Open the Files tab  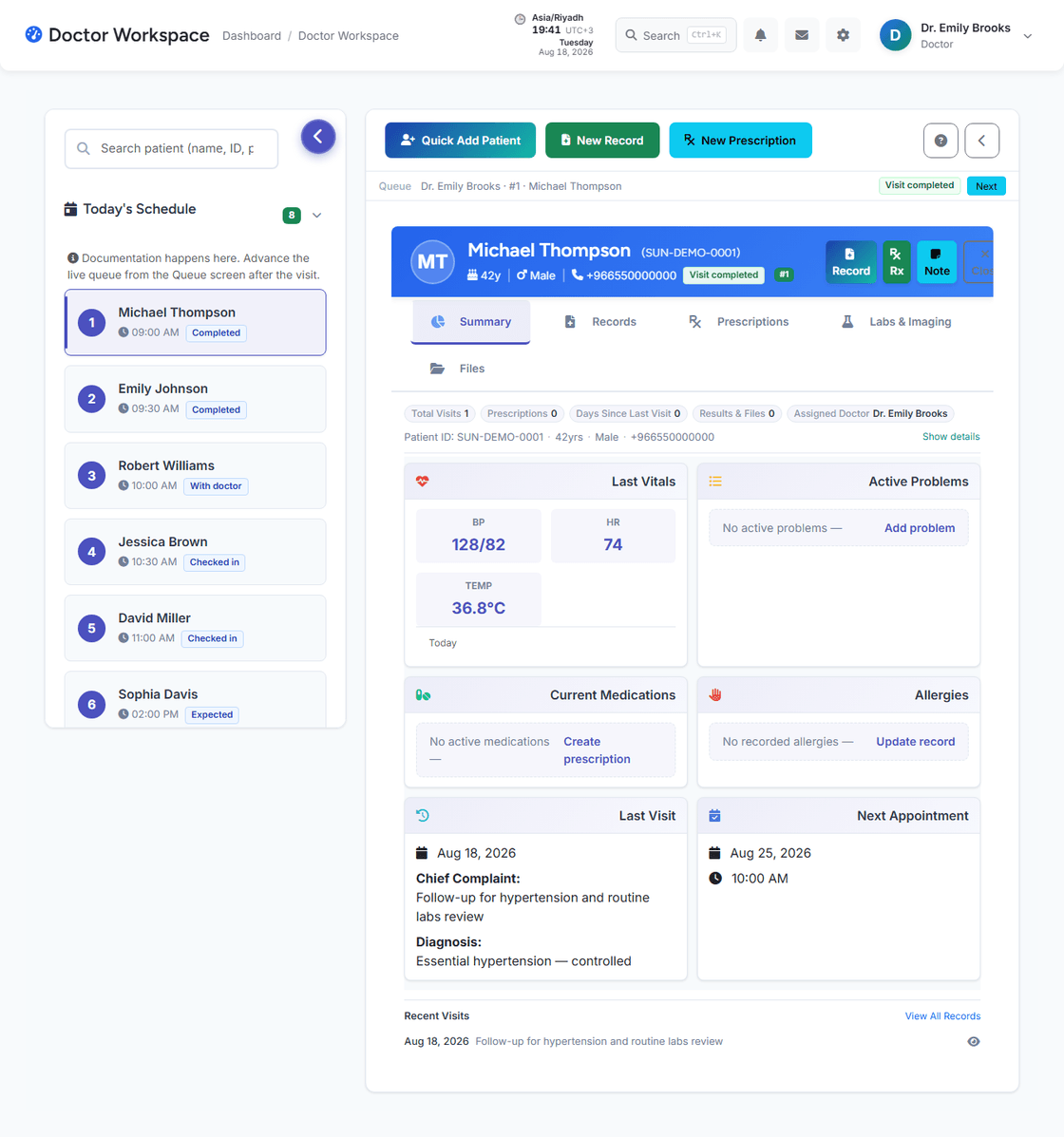(x=457, y=369)
